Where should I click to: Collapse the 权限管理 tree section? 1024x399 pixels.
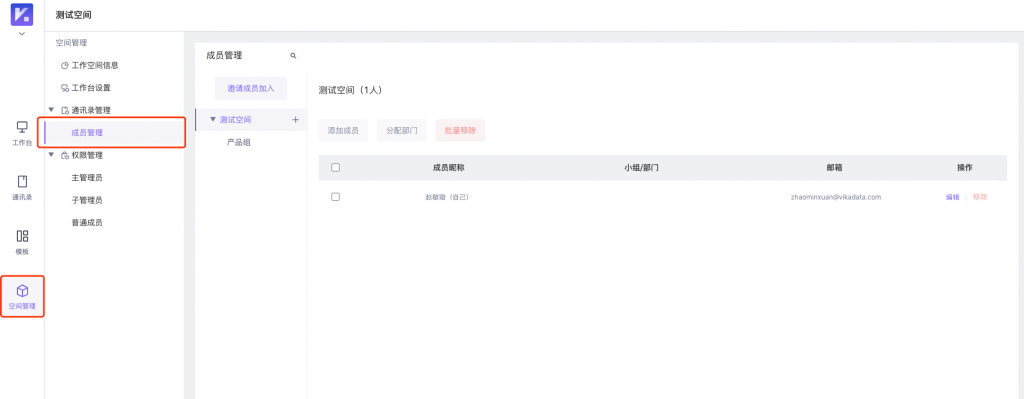click(x=52, y=155)
